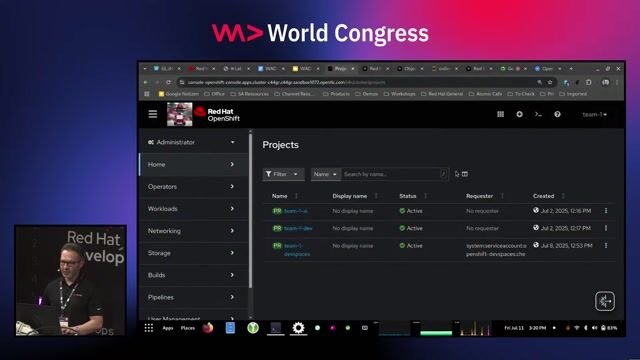The image size is (640, 360).
Task: Click the floating assistant icon bottom of Projects
Action: 605,301
